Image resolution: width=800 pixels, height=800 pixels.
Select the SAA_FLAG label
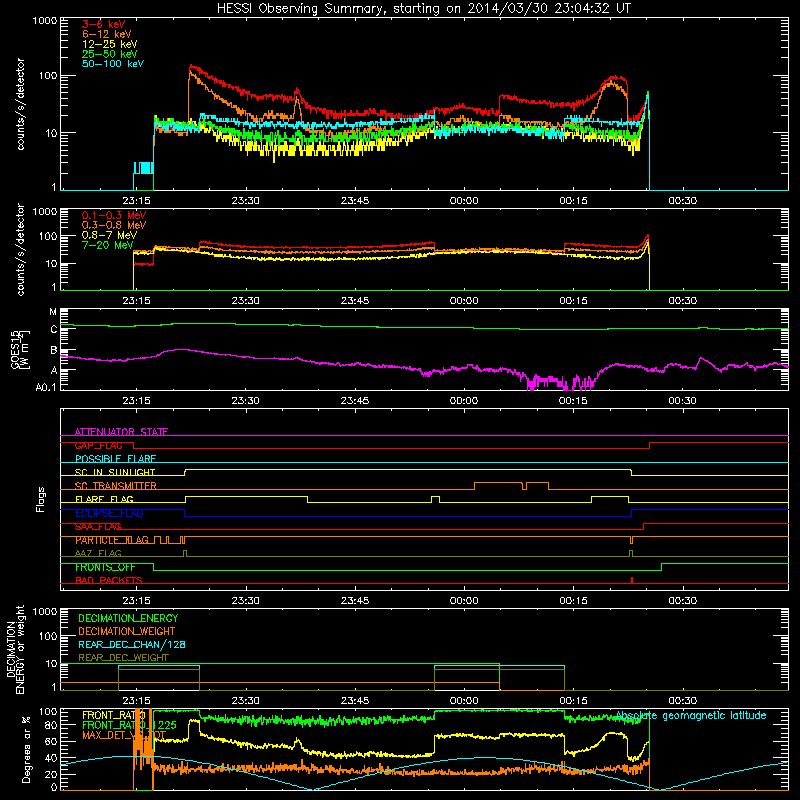[x=98, y=527]
